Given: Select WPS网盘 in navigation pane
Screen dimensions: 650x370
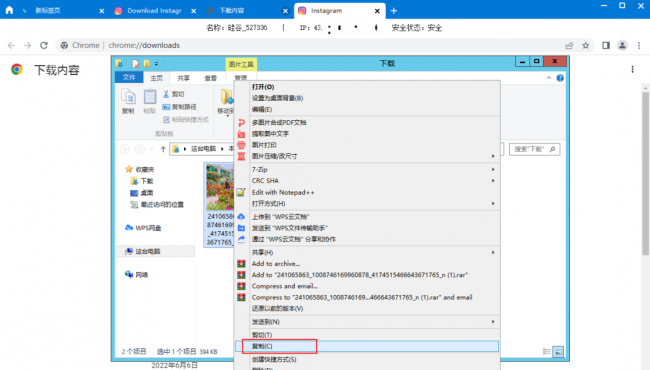Looking at the screenshot, I should (x=143, y=228).
